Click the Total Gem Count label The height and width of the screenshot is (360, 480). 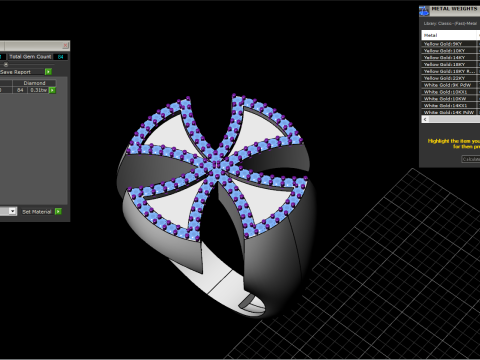[30, 57]
